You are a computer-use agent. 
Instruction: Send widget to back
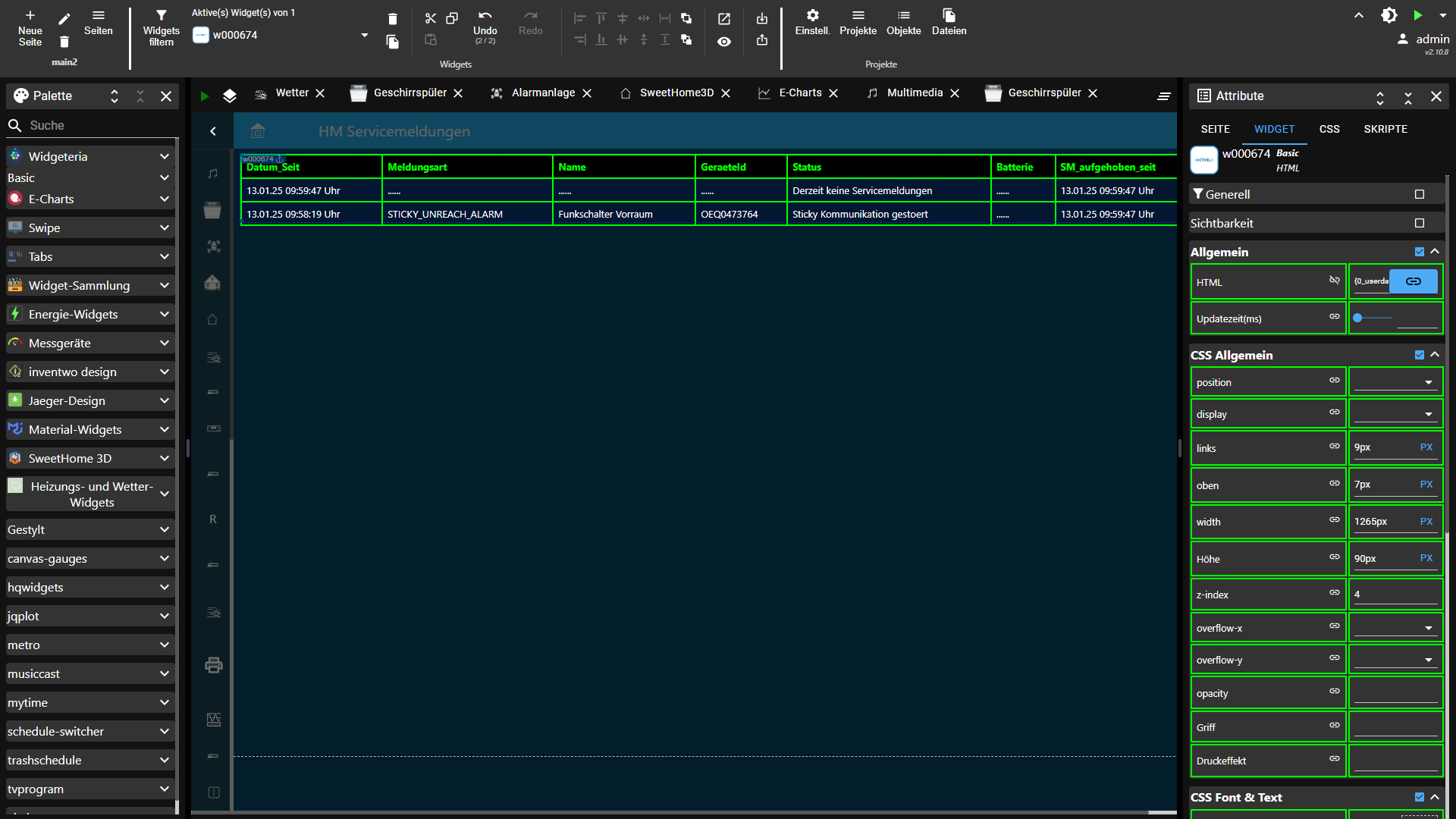[686, 39]
